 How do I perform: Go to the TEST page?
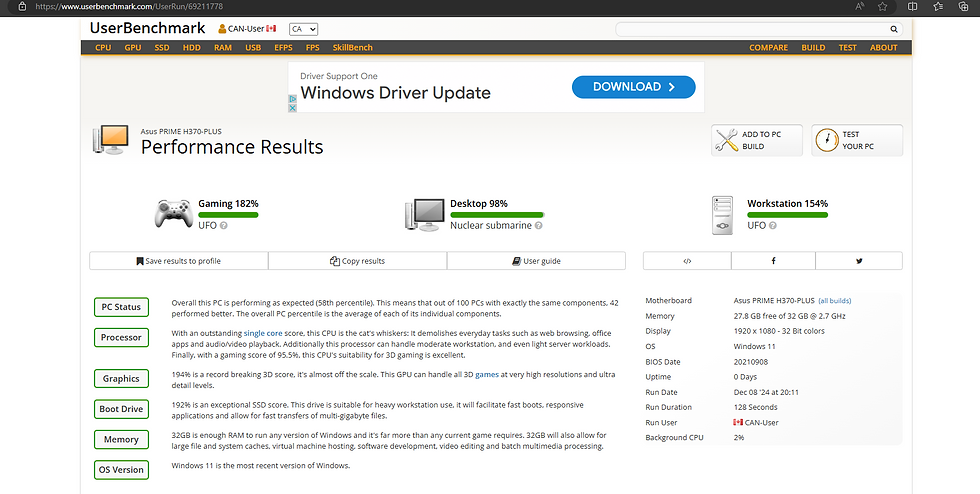pyautogui.click(x=848, y=48)
